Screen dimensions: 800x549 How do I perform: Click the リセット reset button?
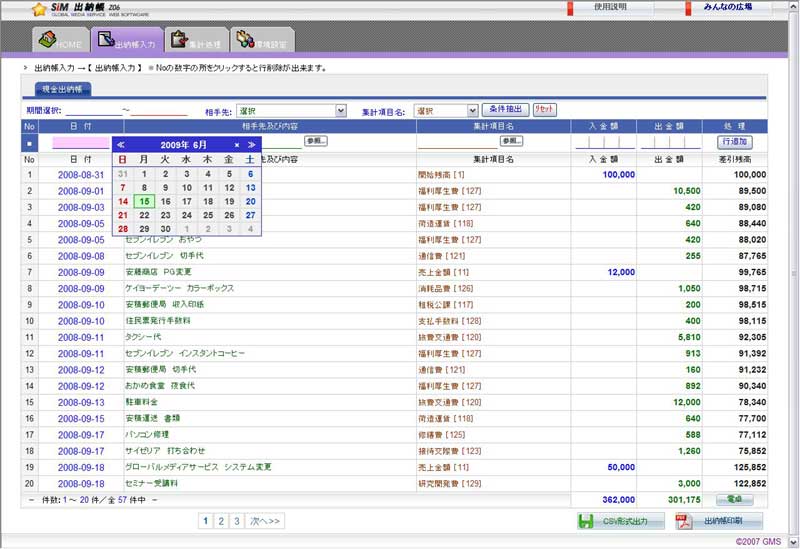[x=544, y=109]
